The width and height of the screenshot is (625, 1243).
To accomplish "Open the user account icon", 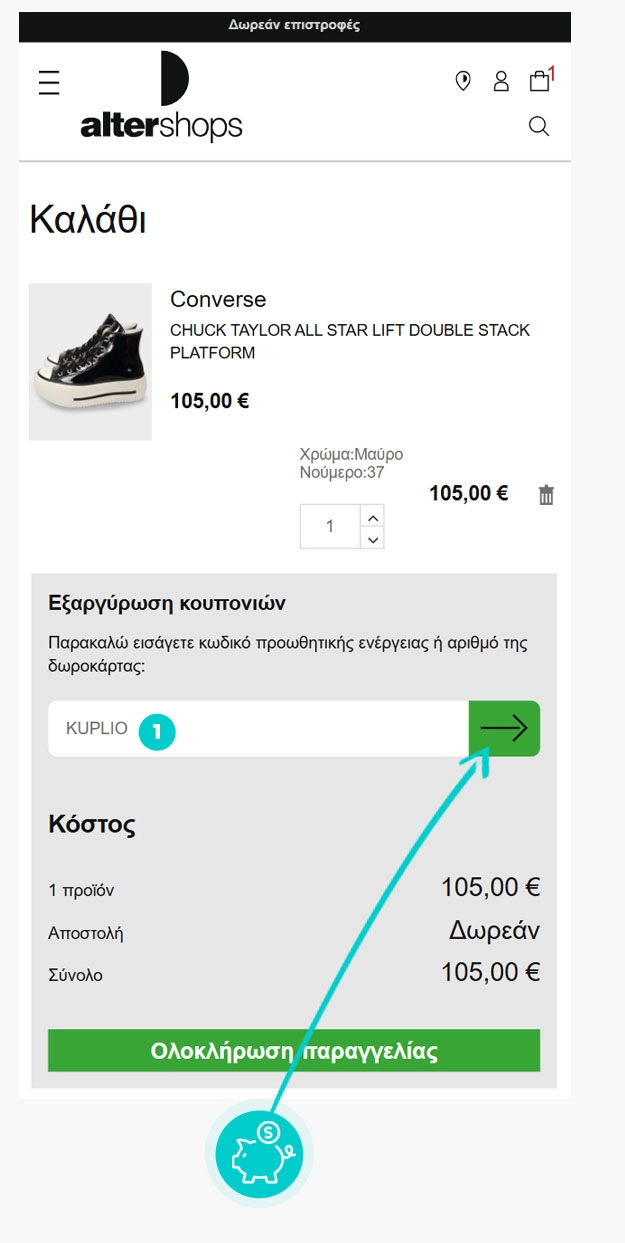I will pyautogui.click(x=501, y=82).
